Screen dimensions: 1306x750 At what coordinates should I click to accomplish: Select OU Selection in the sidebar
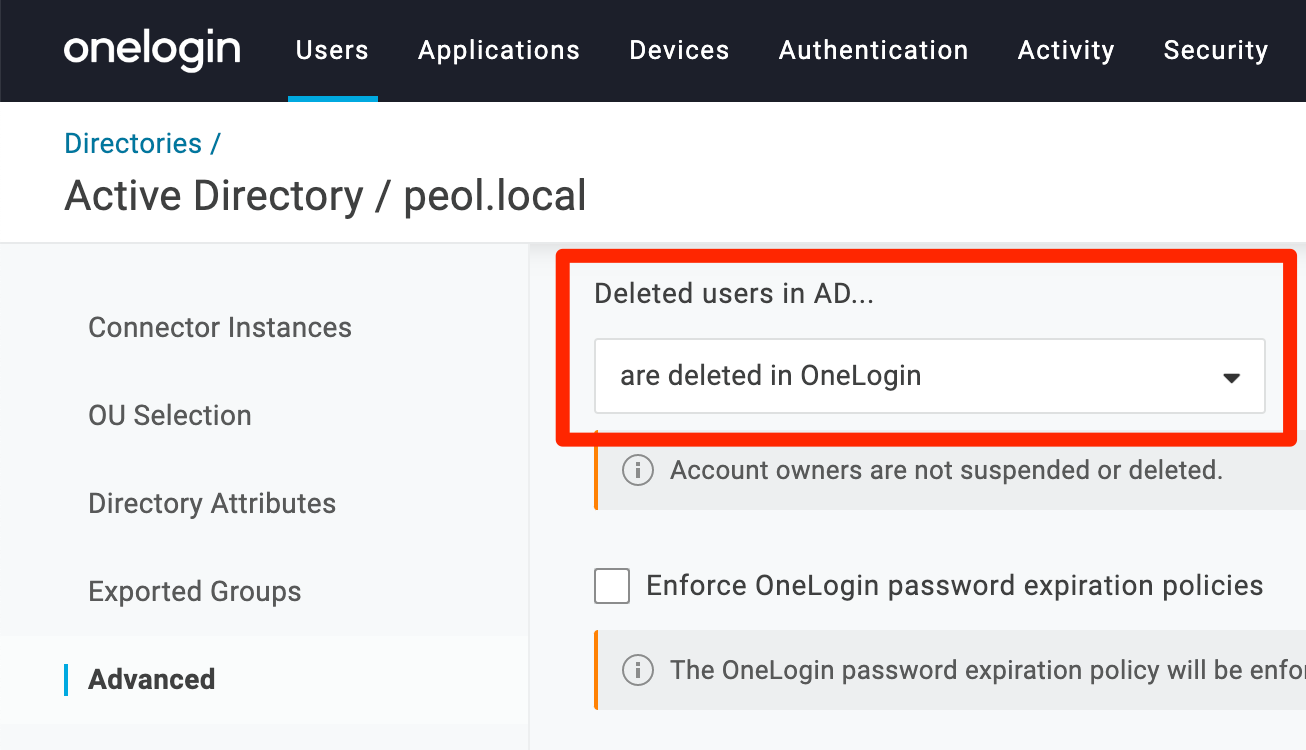[x=170, y=415]
